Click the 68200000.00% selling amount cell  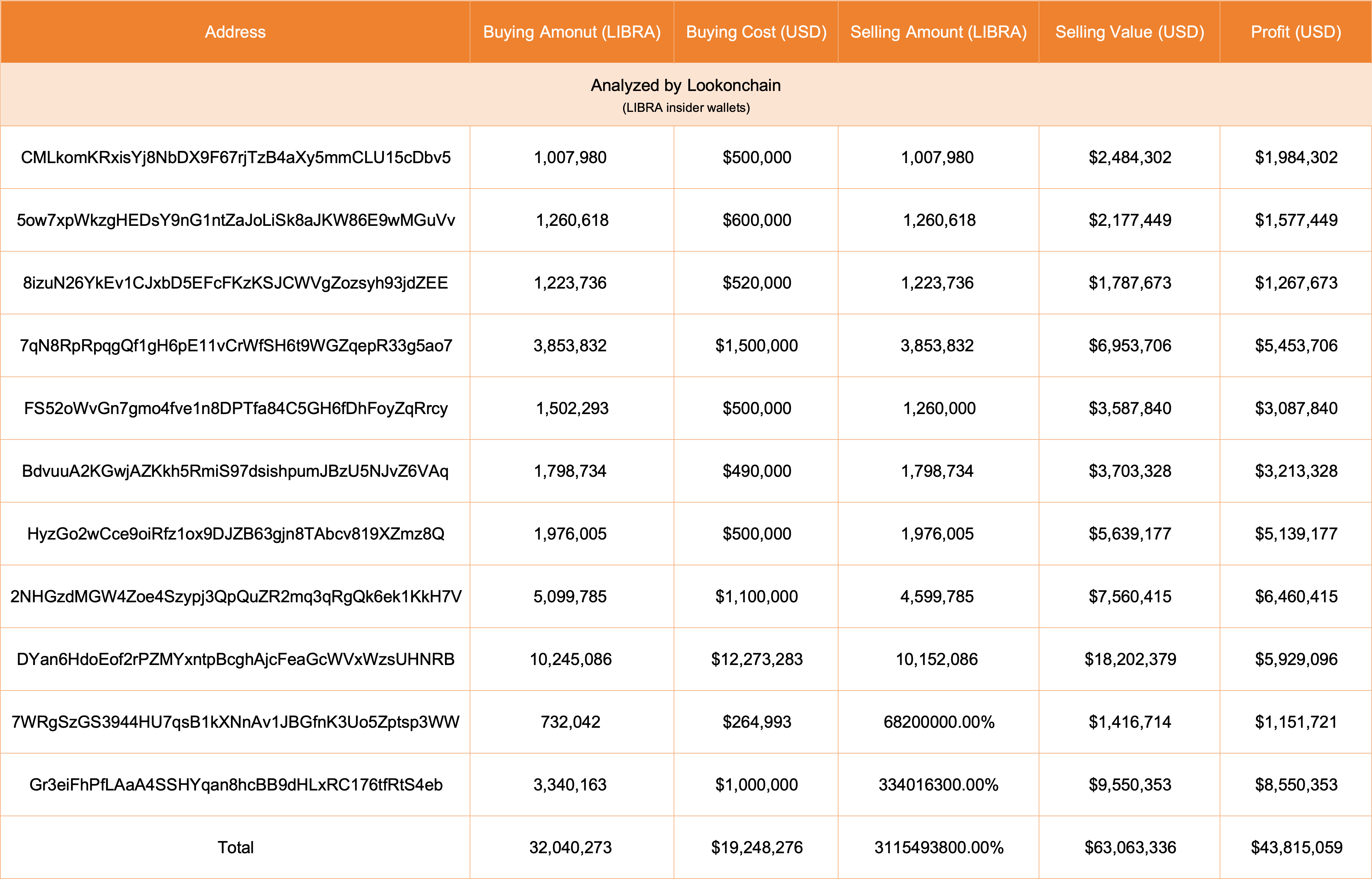click(938, 723)
